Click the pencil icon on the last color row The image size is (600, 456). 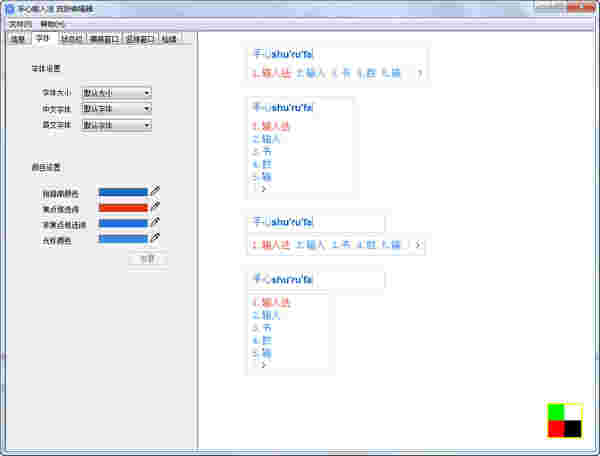pos(155,239)
